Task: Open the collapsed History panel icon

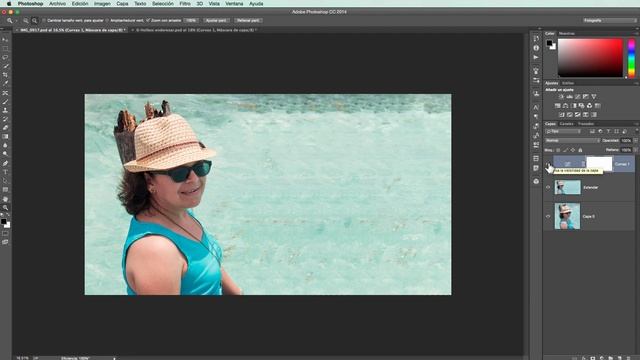Action: [x=536, y=39]
